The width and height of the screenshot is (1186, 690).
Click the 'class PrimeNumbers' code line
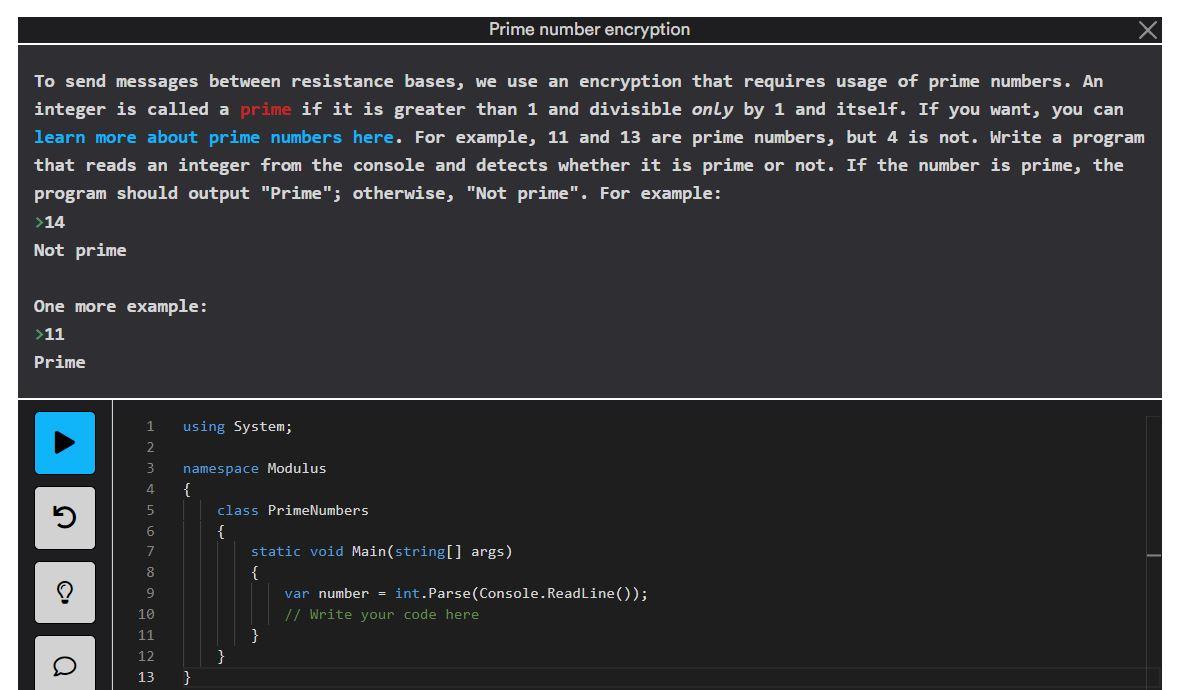[x=293, y=510]
